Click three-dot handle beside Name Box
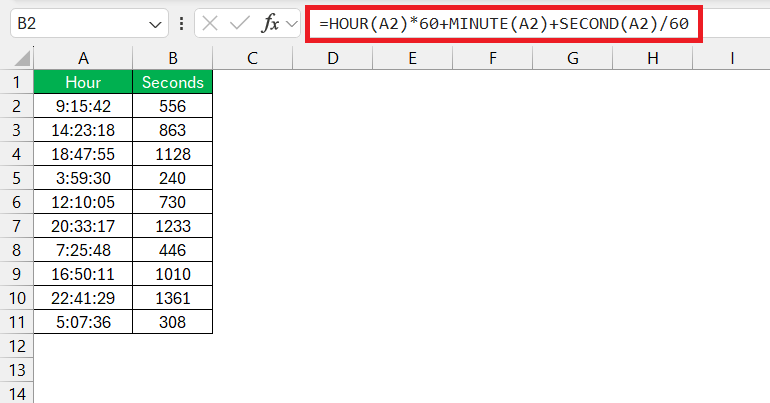This screenshot has height=403, width=770. pyautogui.click(x=182, y=24)
